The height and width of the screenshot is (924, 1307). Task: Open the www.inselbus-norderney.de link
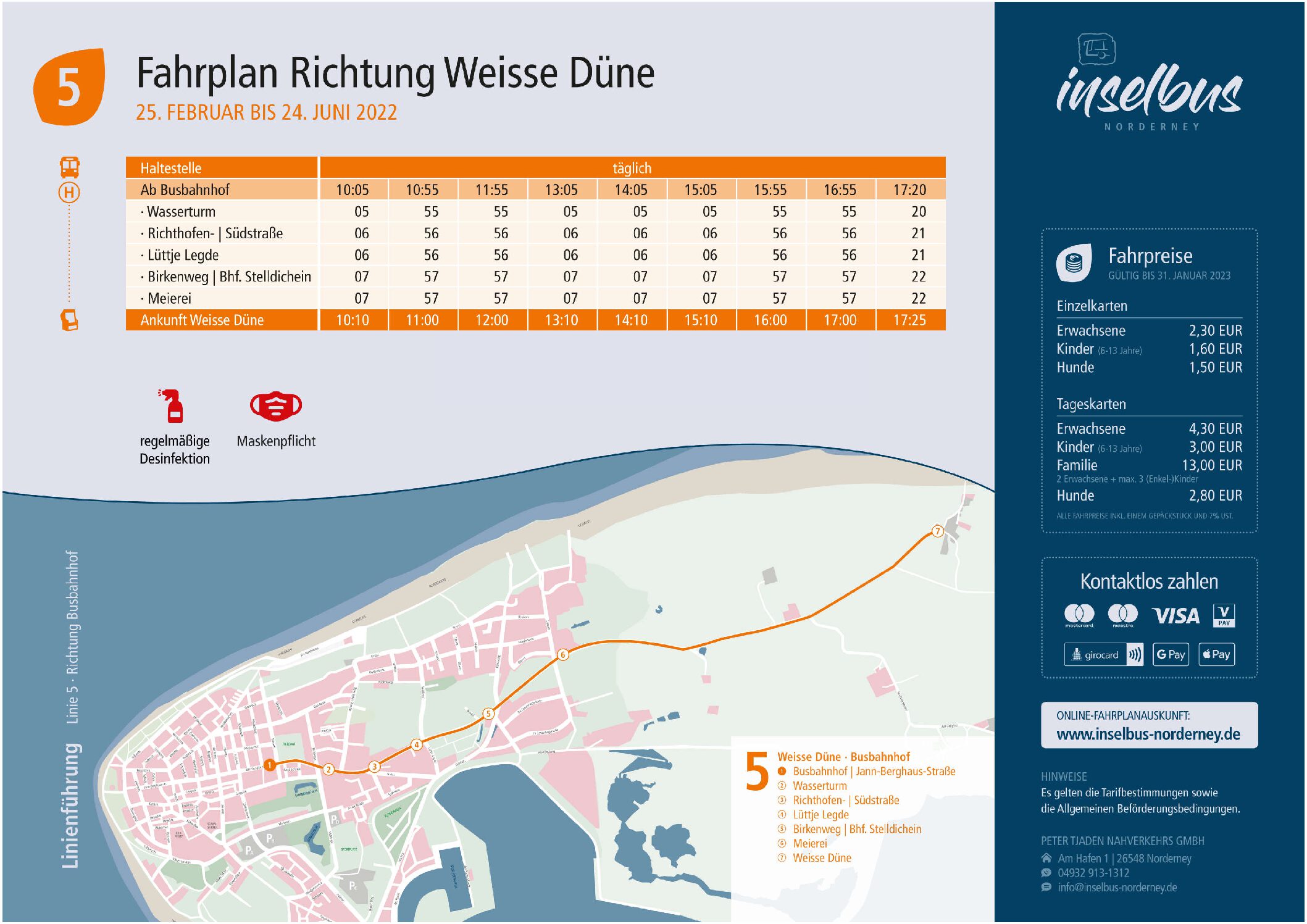click(1148, 734)
